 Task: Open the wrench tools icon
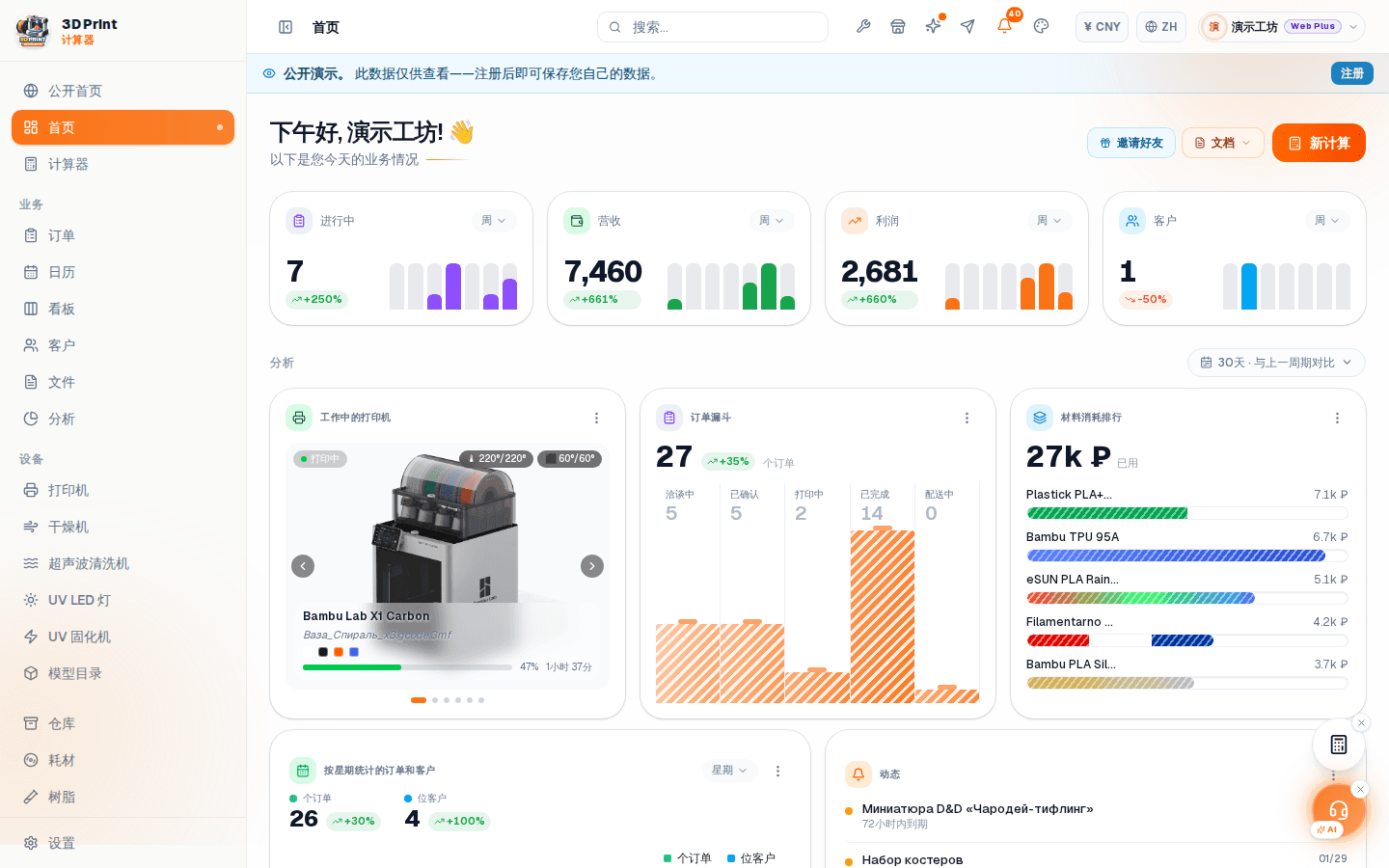(863, 27)
